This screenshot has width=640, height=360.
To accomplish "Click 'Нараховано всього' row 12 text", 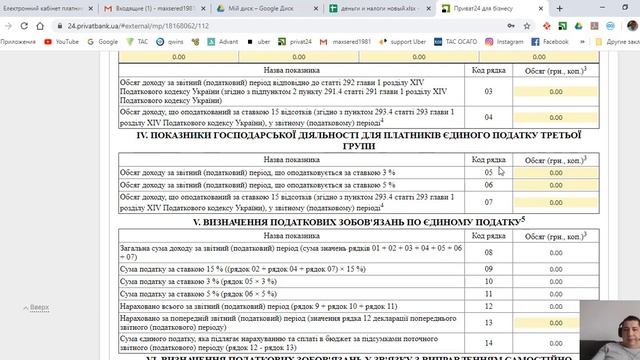I will click(x=258, y=307).
